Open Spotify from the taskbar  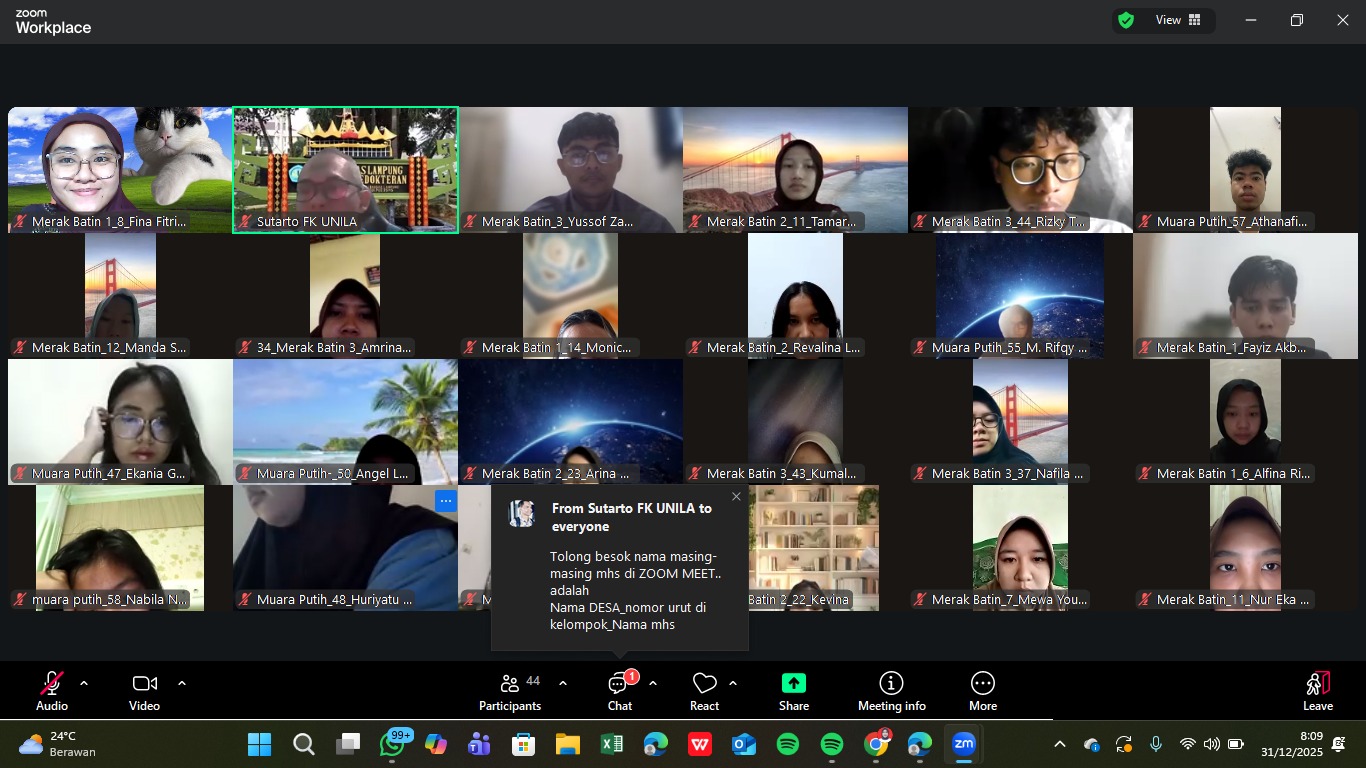(788, 744)
